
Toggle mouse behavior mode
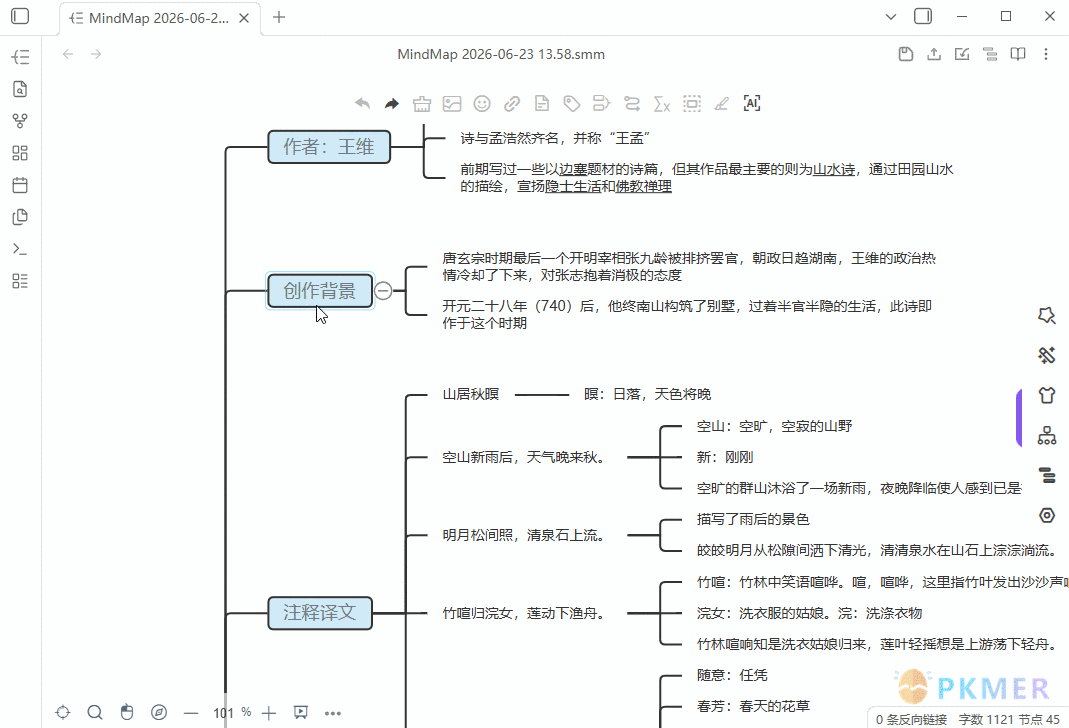pos(127,712)
